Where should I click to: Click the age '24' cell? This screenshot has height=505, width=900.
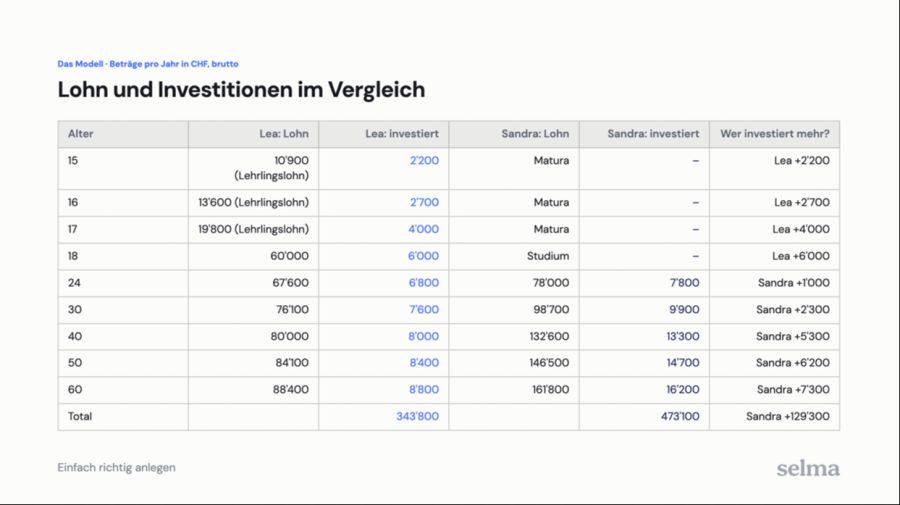click(123, 283)
